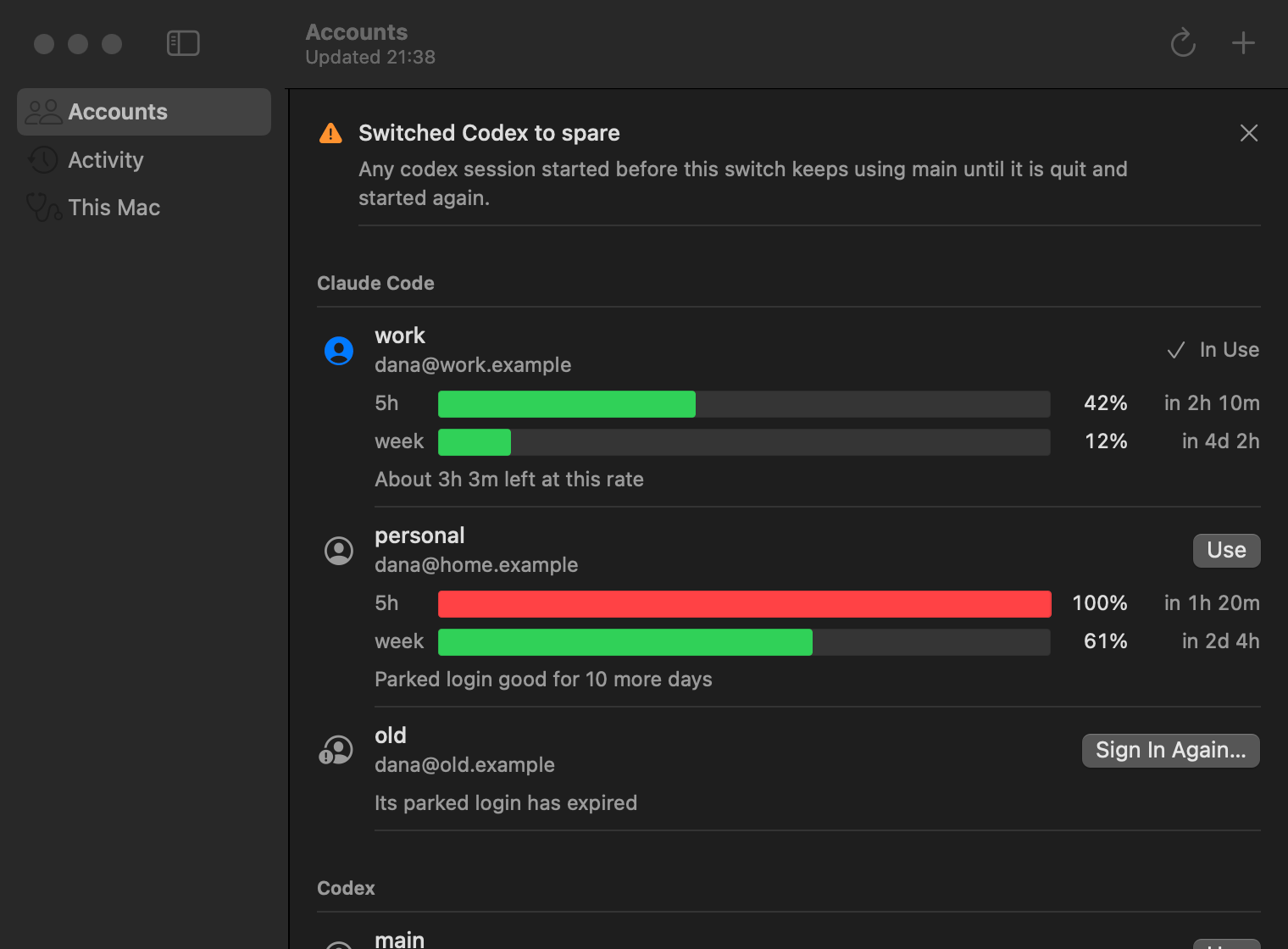Viewport: 1288px width, 949px height.
Task: Click the 'work' account name
Action: pos(400,336)
